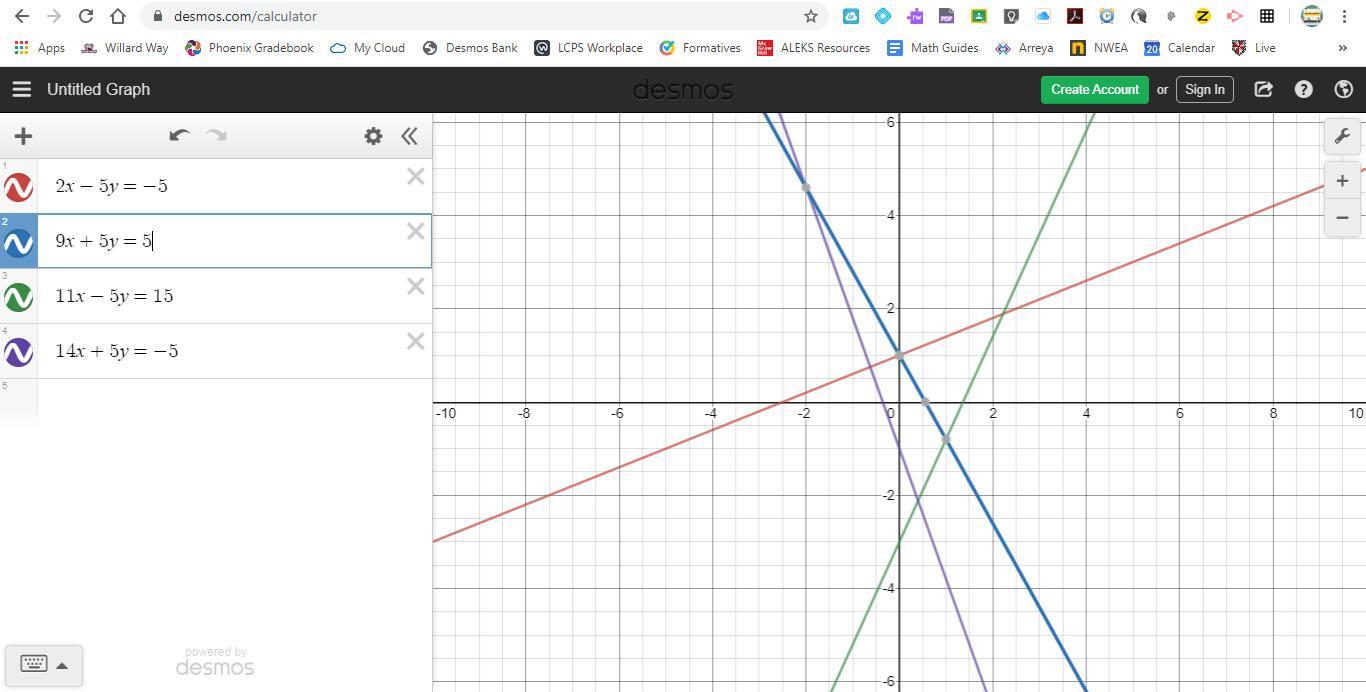
Task: Click intersection point at (−2, 4.6)
Action: [805, 187]
